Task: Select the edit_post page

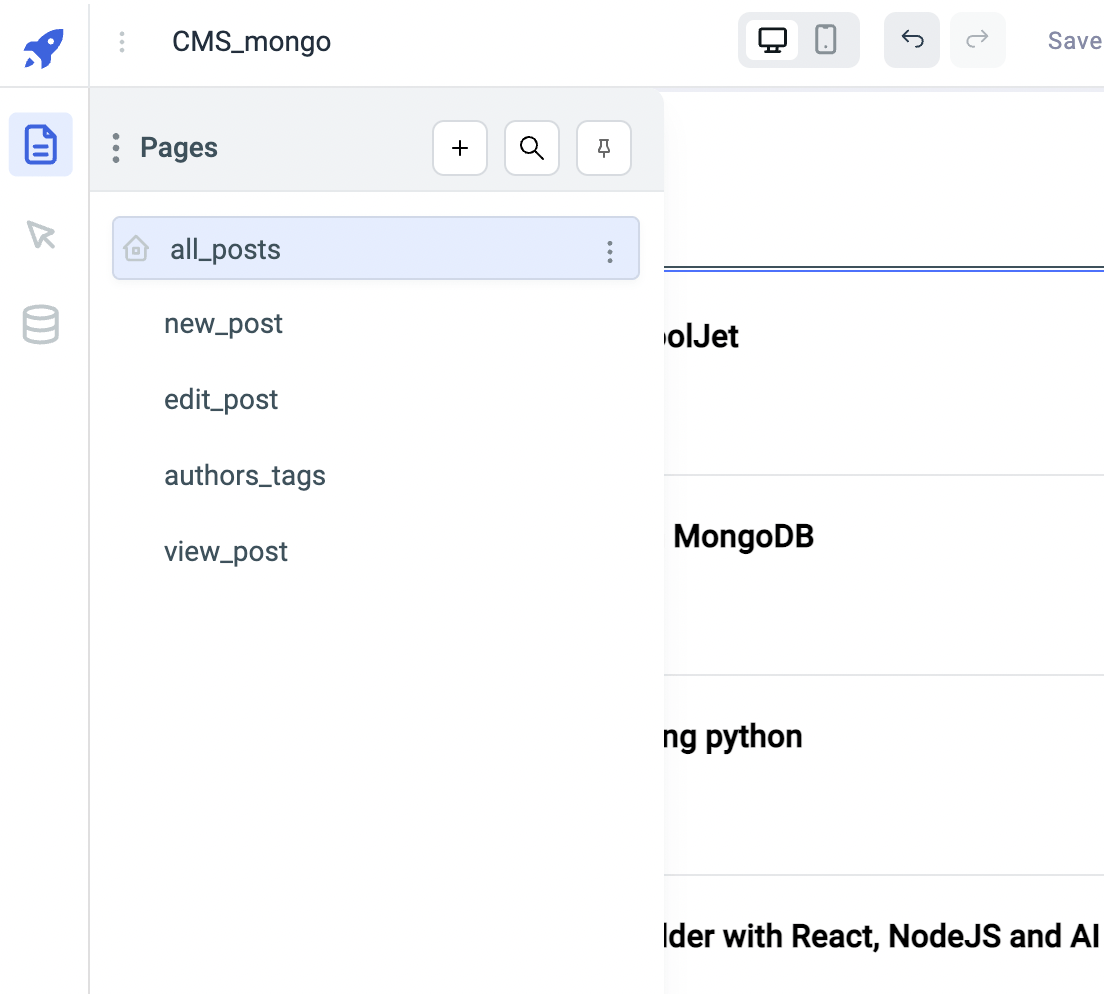Action: pos(221,400)
